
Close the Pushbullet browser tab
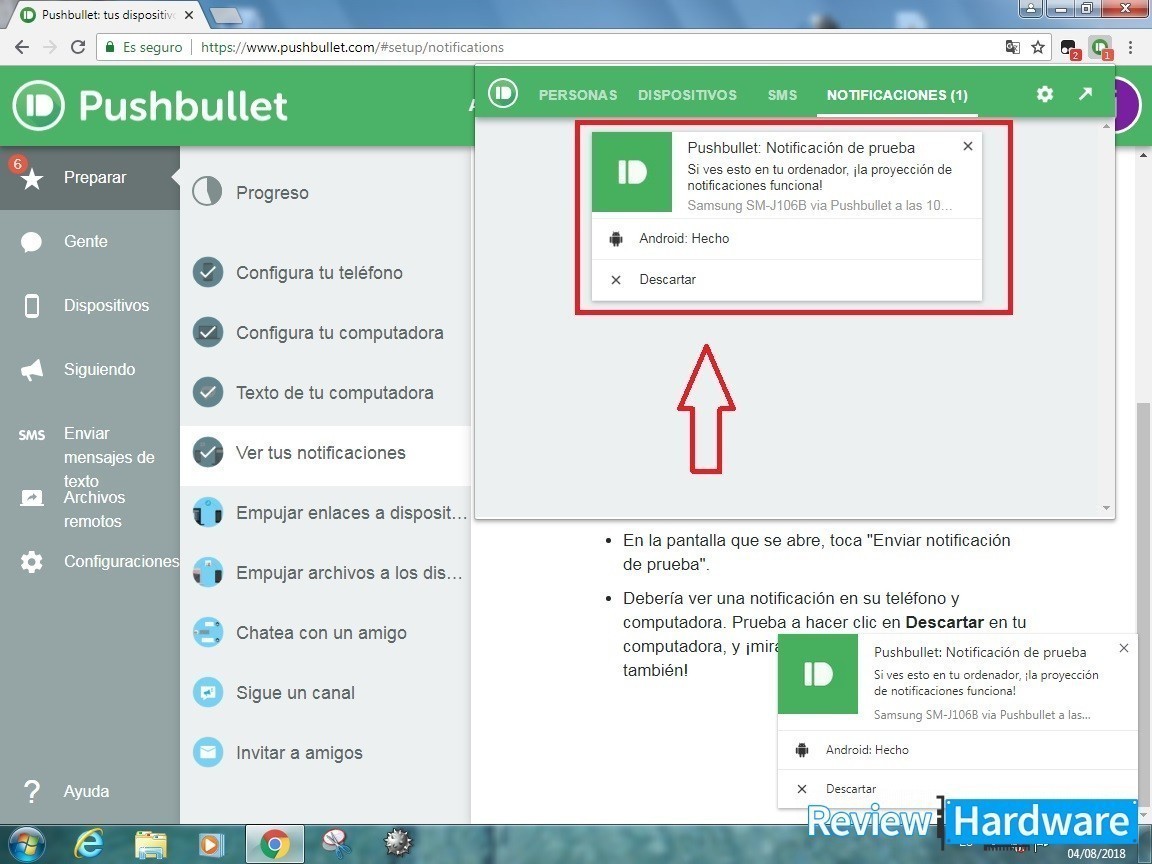point(189,15)
